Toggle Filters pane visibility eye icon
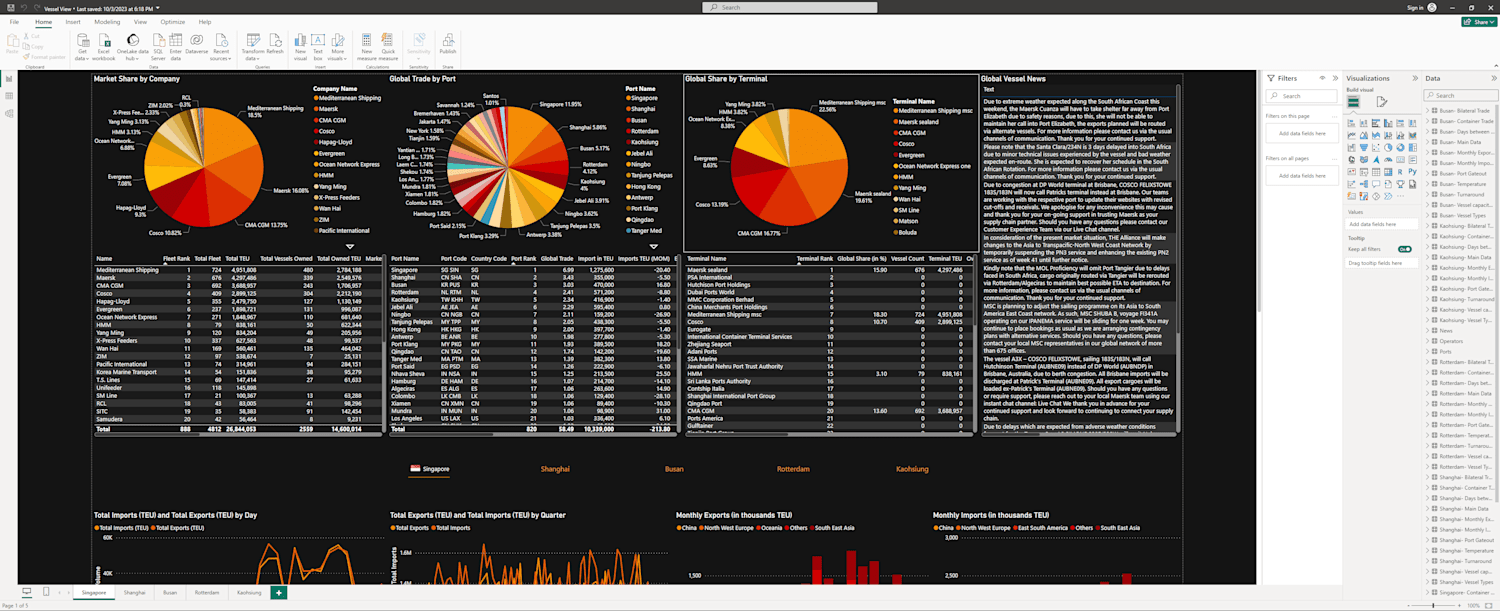The width and height of the screenshot is (1500, 611). (x=1322, y=78)
